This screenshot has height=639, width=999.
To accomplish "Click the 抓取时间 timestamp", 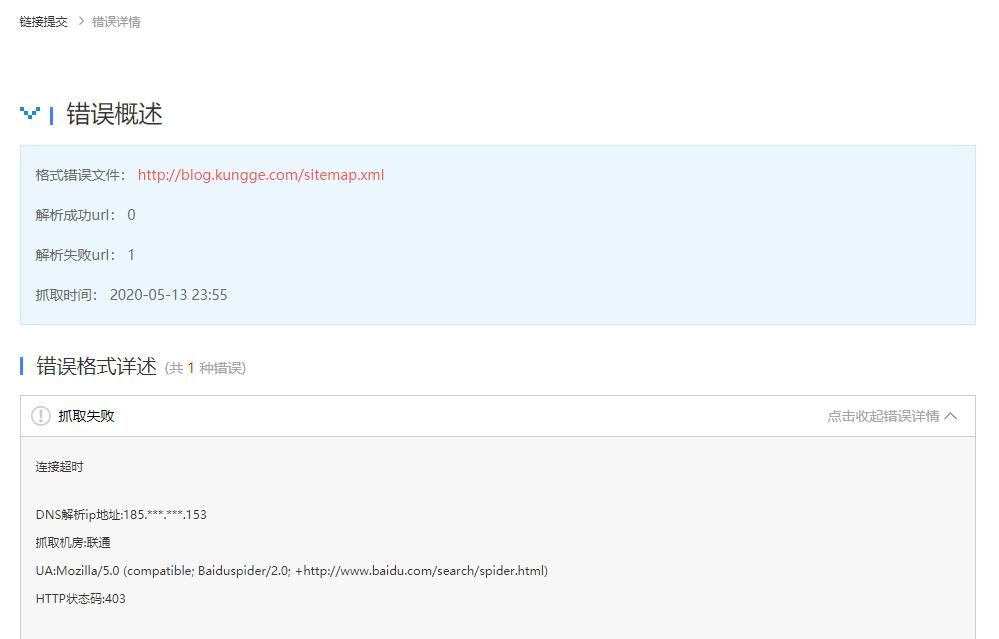I will coord(172,294).
